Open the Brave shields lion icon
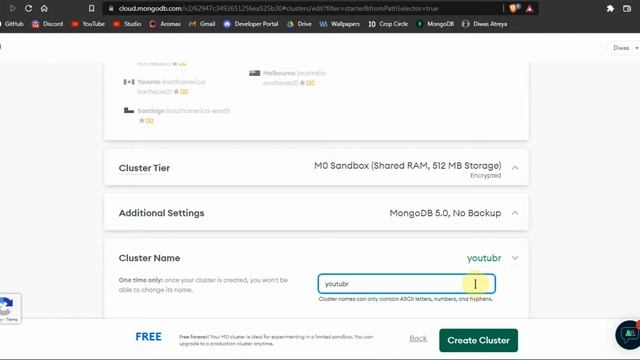 513,8
